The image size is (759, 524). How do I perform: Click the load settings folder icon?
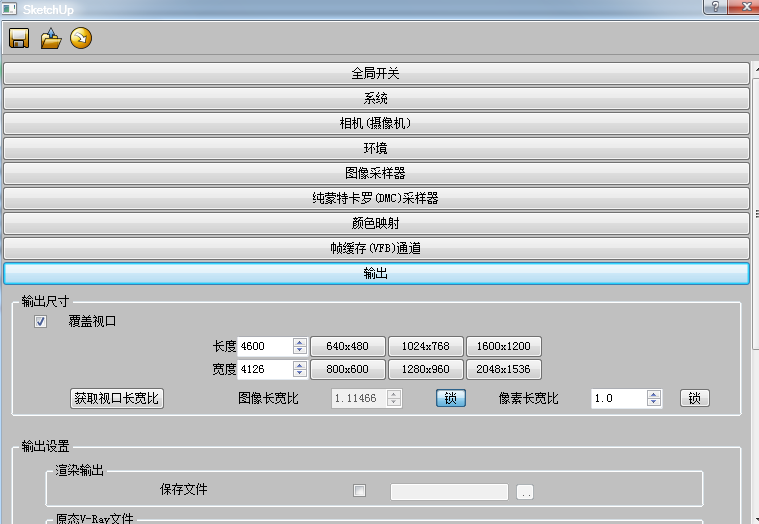coord(51,38)
